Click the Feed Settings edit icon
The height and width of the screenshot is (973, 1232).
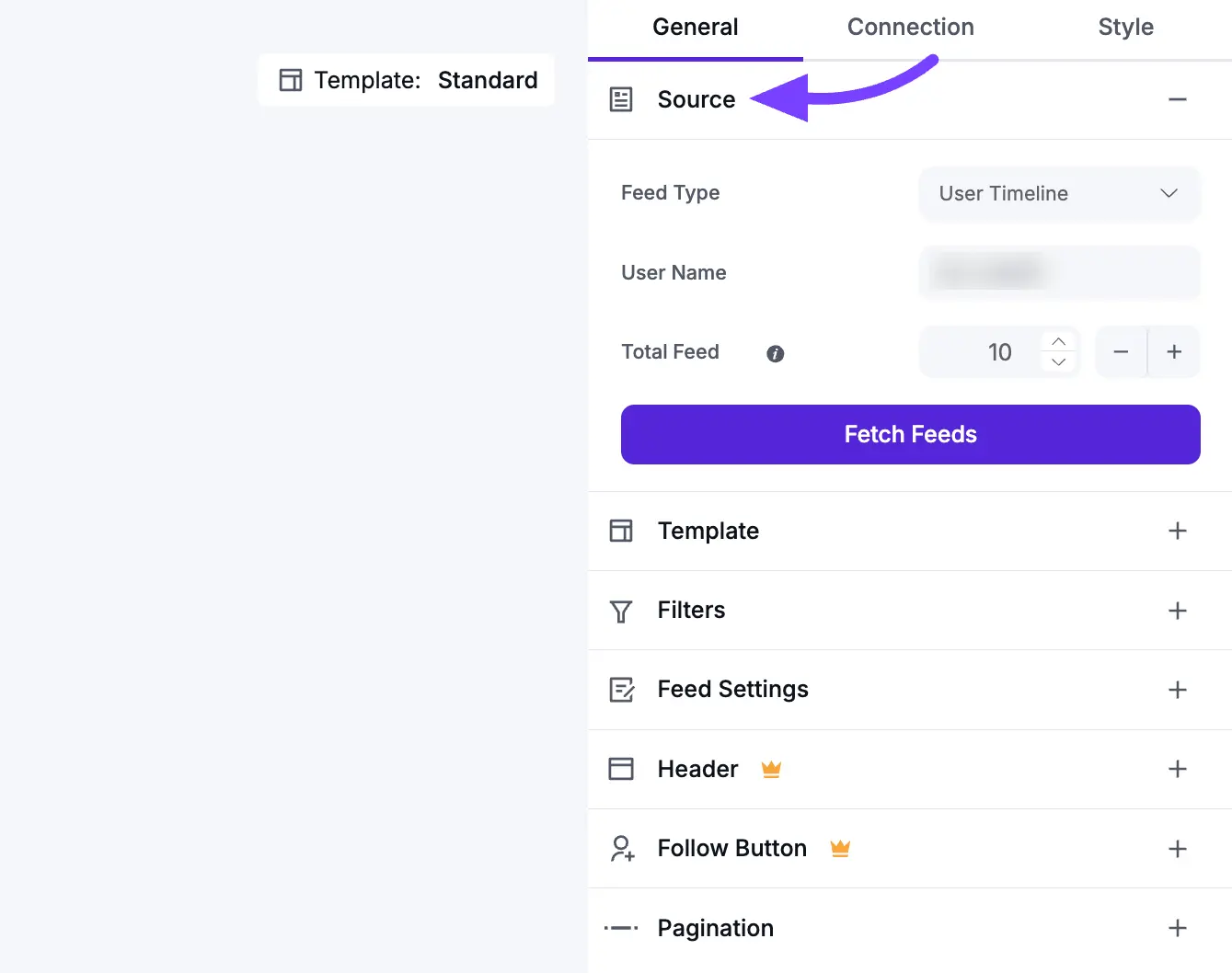pos(622,690)
